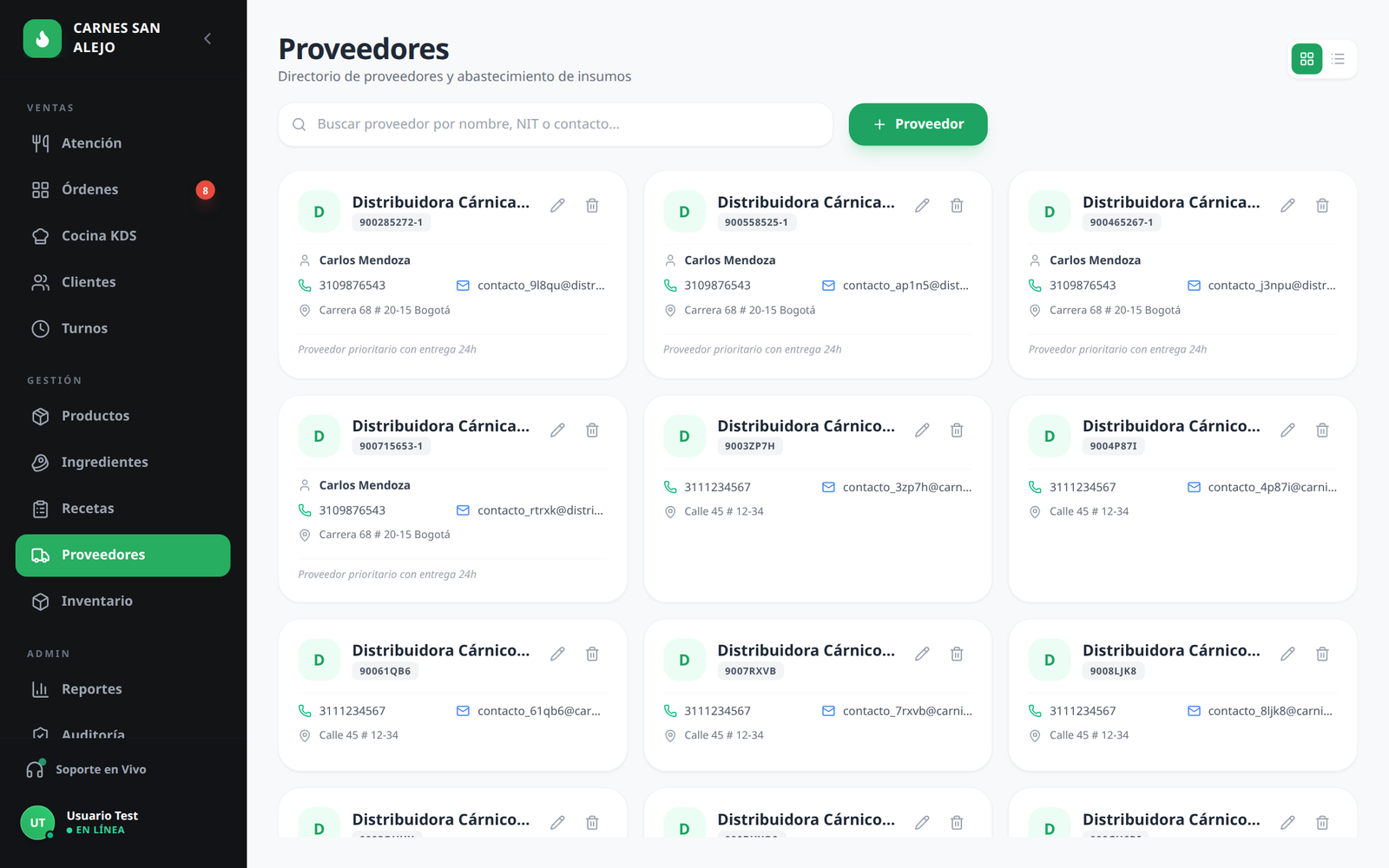
Task: Delete supplier with NIT 9008LJK8
Action: pyautogui.click(x=1322, y=654)
